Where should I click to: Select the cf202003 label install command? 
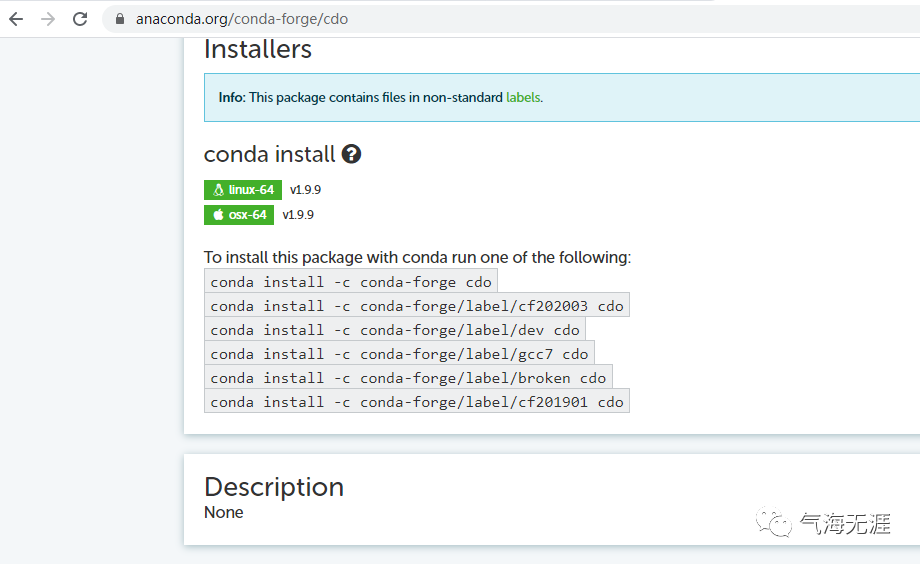click(416, 306)
